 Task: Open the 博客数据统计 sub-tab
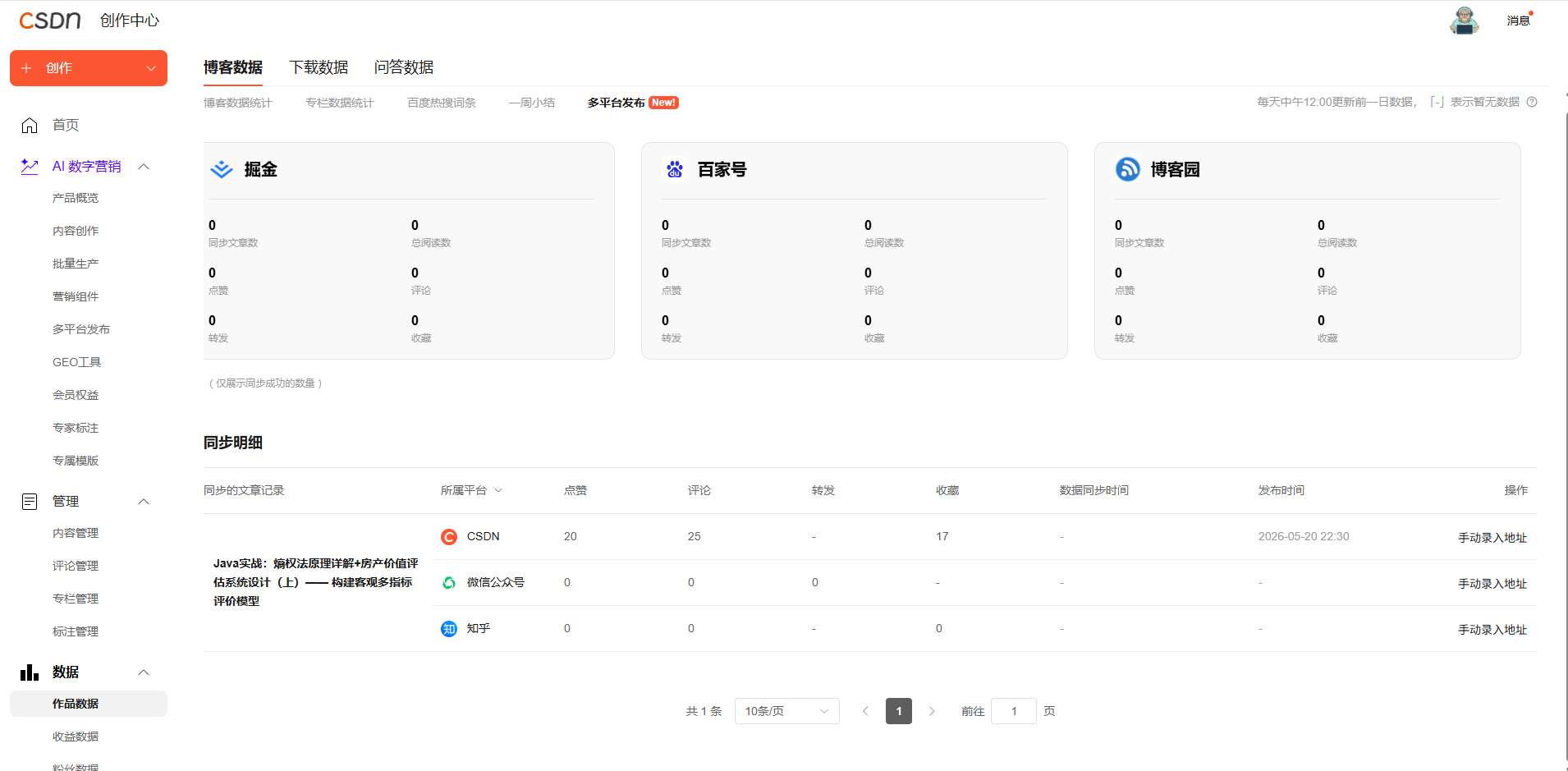click(238, 103)
